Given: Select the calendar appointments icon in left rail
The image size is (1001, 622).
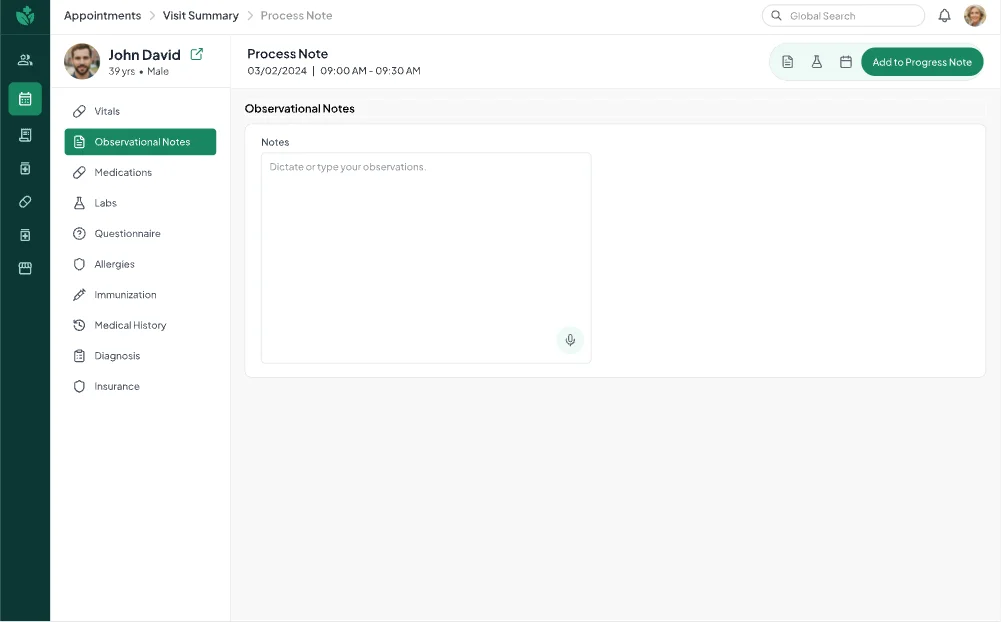Looking at the screenshot, I should [x=25, y=99].
